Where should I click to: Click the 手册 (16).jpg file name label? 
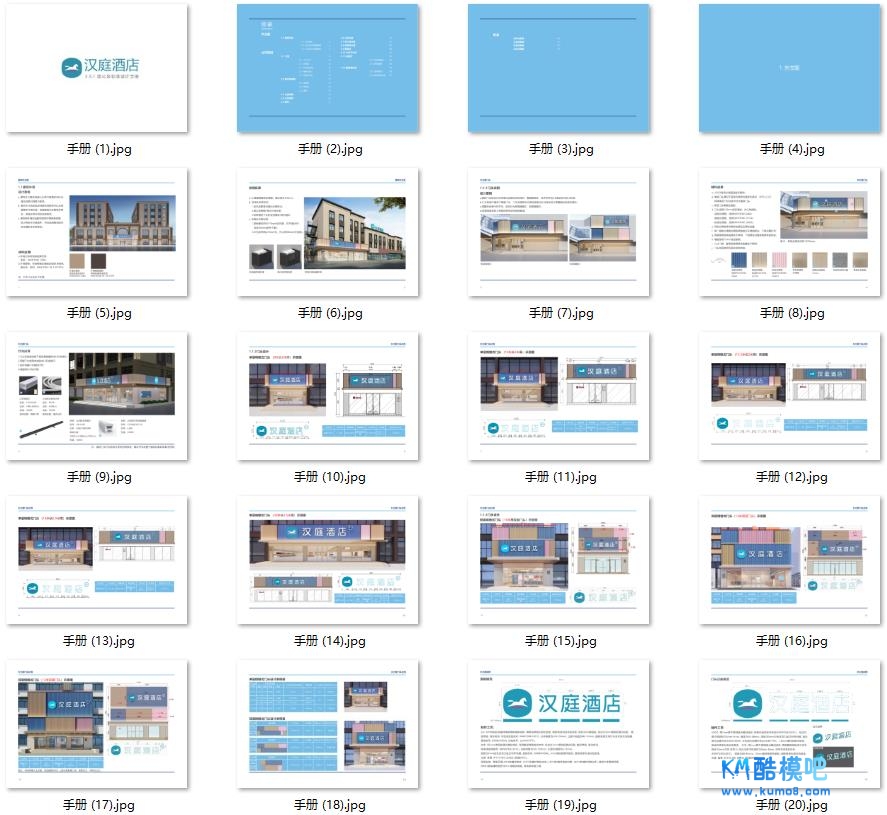point(792,641)
